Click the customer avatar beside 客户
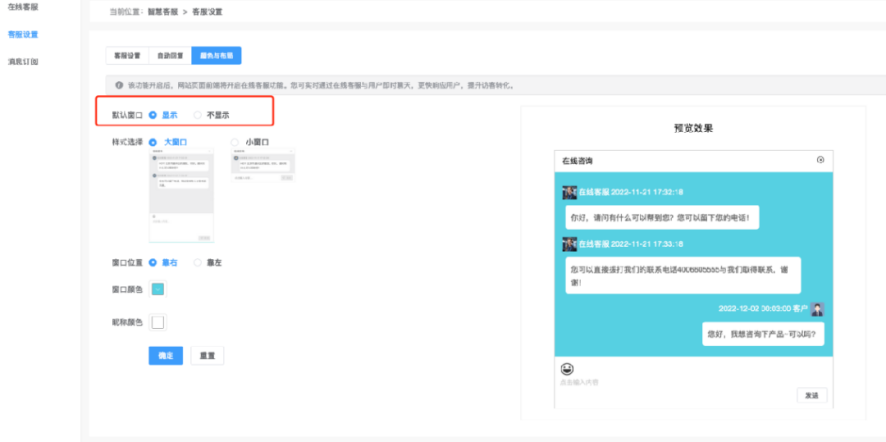 coord(817,309)
